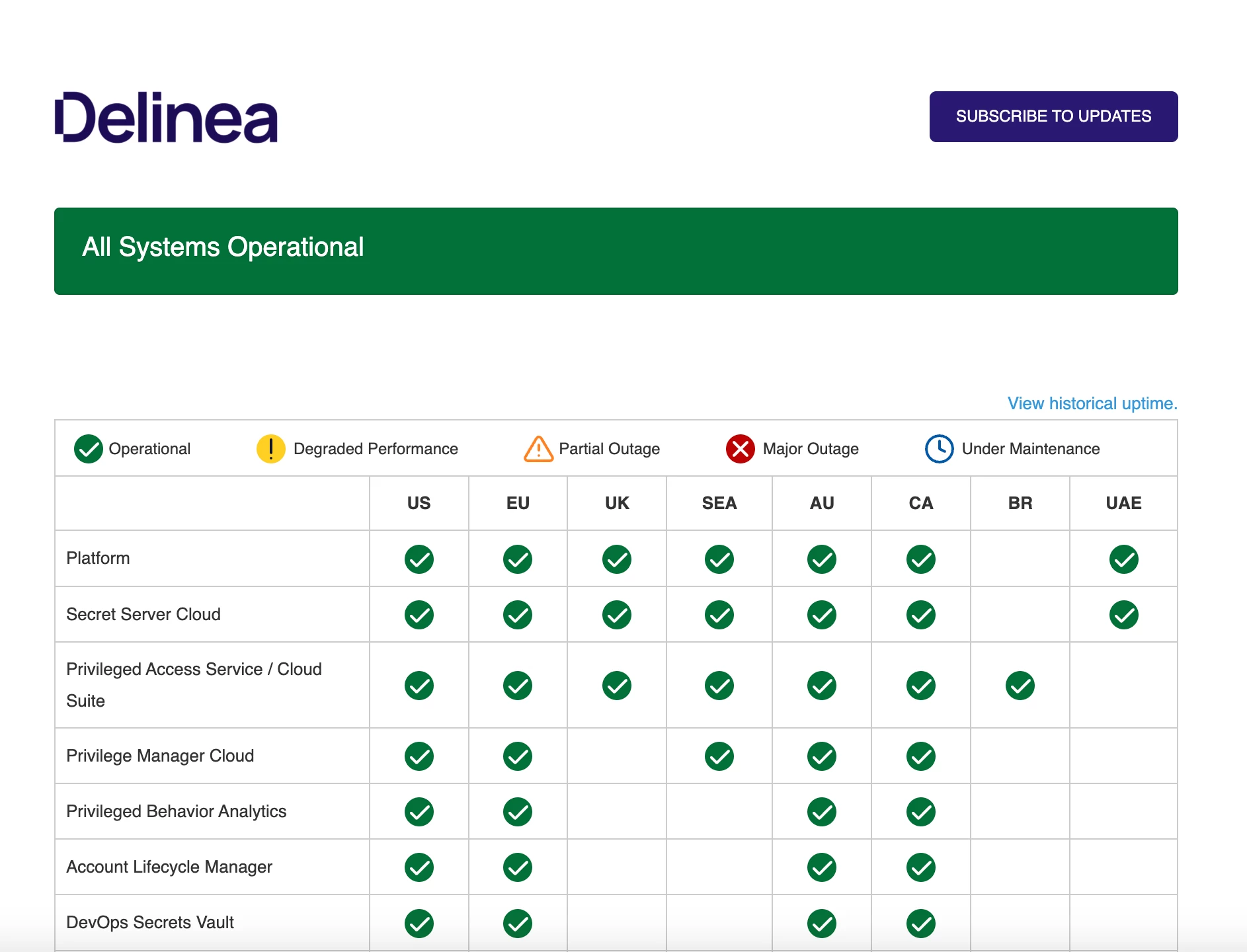Click Privileged Access Service BR status checkmark
The image size is (1247, 952).
(x=1020, y=686)
